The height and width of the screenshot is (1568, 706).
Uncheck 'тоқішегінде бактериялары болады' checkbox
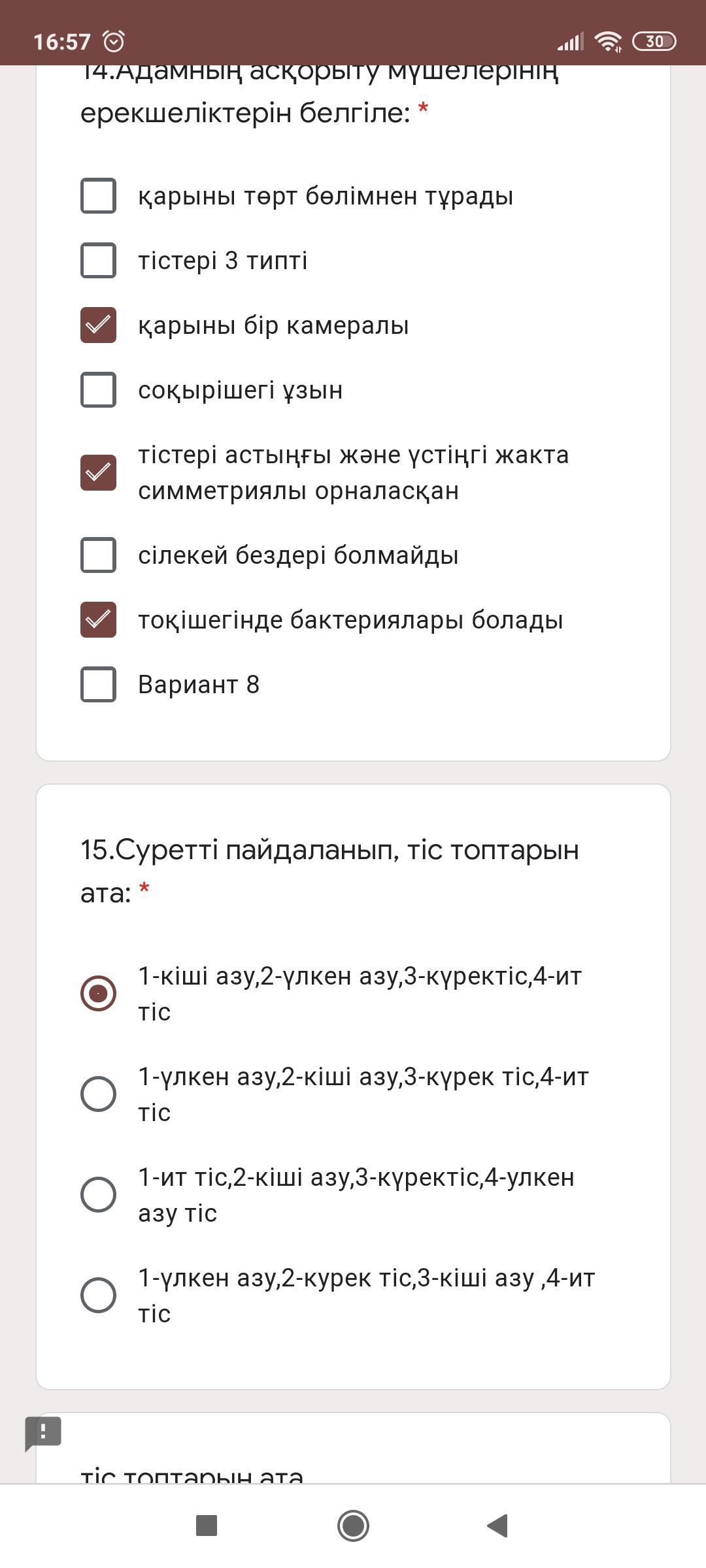(98, 619)
